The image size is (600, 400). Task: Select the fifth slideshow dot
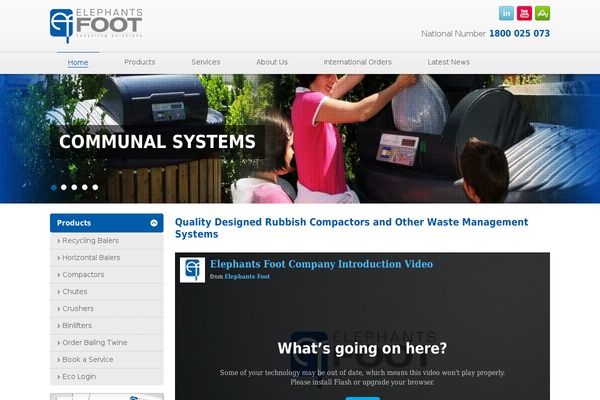(x=95, y=187)
